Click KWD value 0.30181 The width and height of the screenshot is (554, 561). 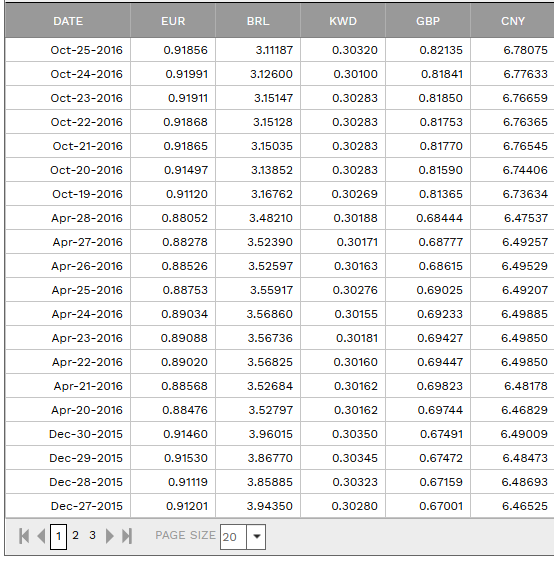357,337
